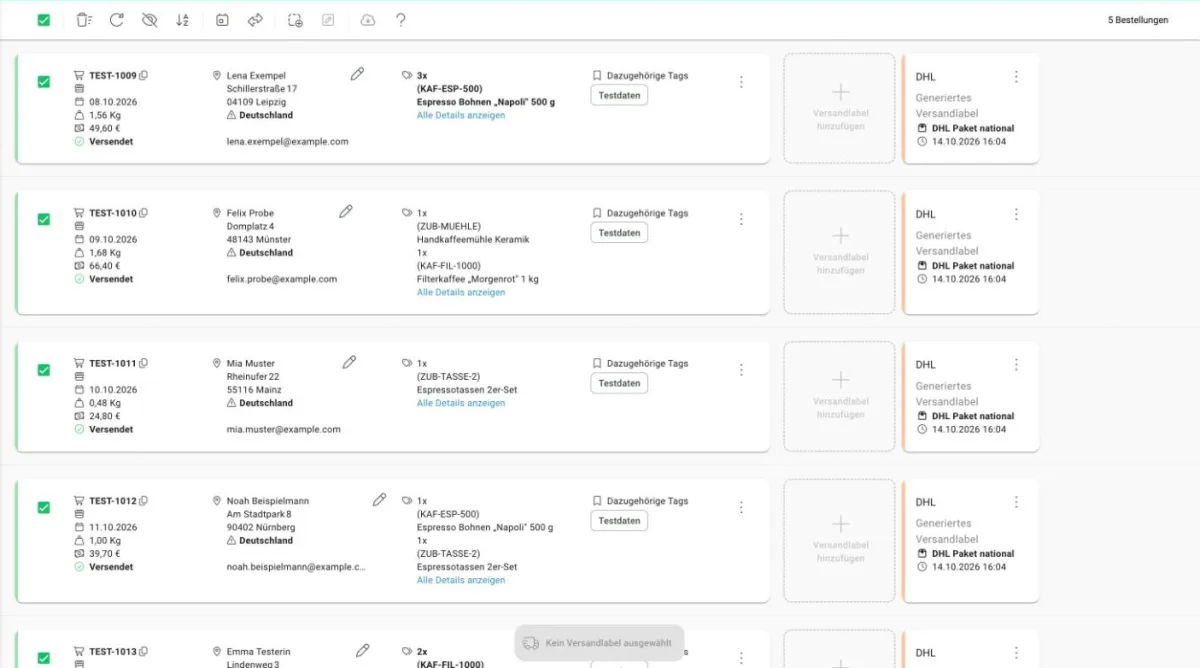Show all details for Lena Exempel's order
This screenshot has width=1200, height=668.
pyautogui.click(x=461, y=115)
